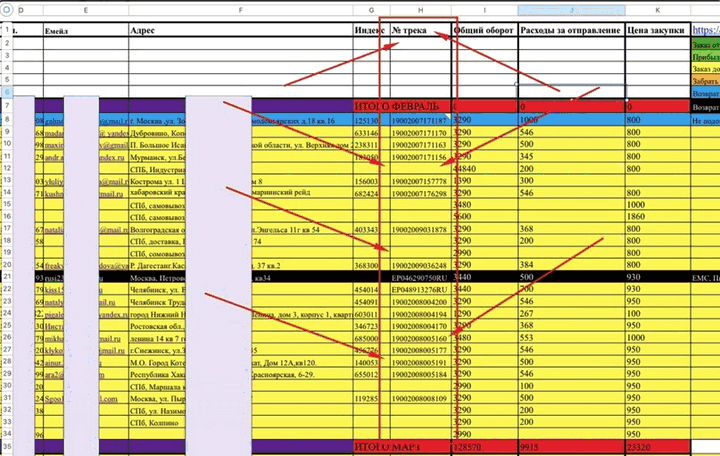Viewport: 720px width, 456px height.
Task: Click track number 19002007171170
Action: (419, 133)
